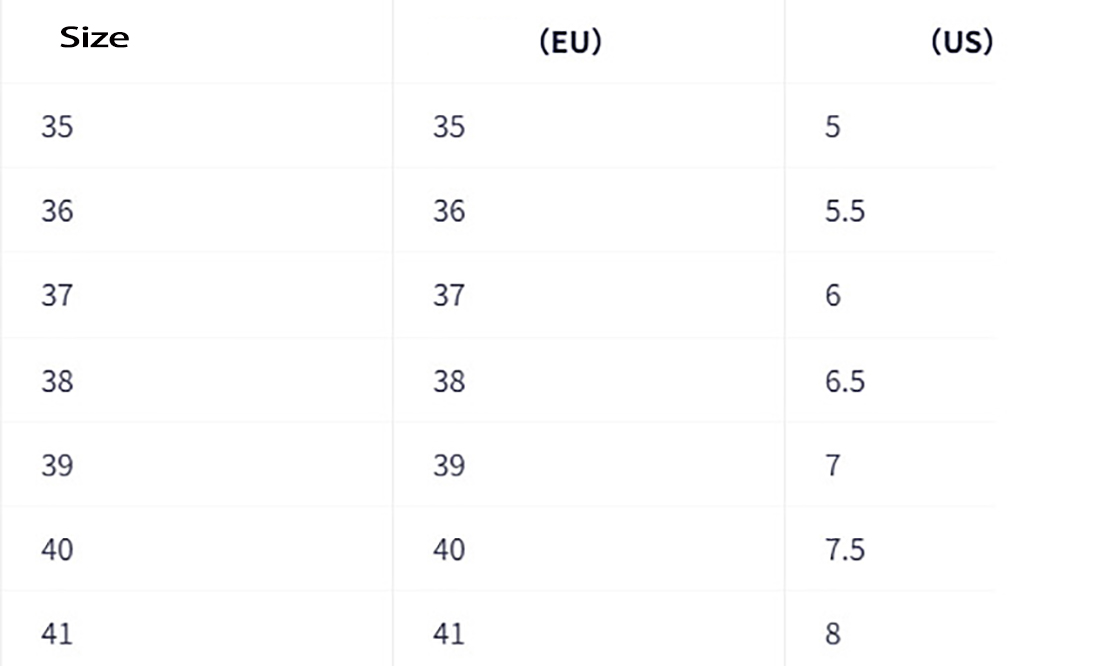Click the (EU) column header
This screenshot has width=1113, height=666.
[x=570, y=43]
